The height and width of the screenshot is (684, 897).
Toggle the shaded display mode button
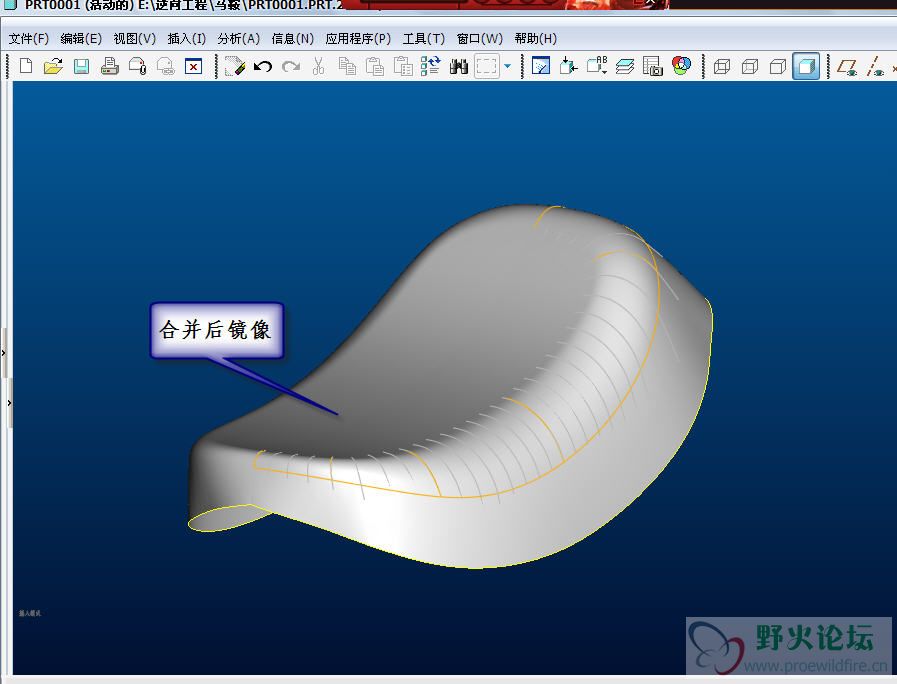[x=806, y=66]
